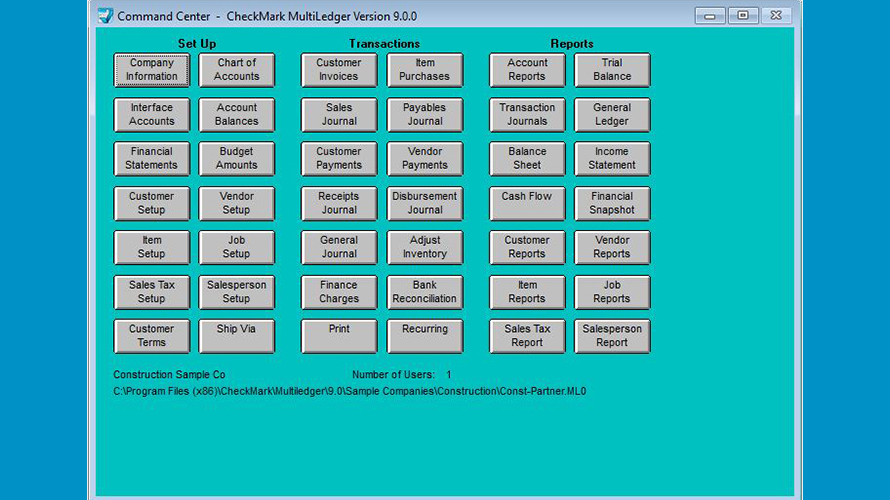Screen dimensions: 890x500
Task: Open Customer Payments
Action: tap(339, 159)
